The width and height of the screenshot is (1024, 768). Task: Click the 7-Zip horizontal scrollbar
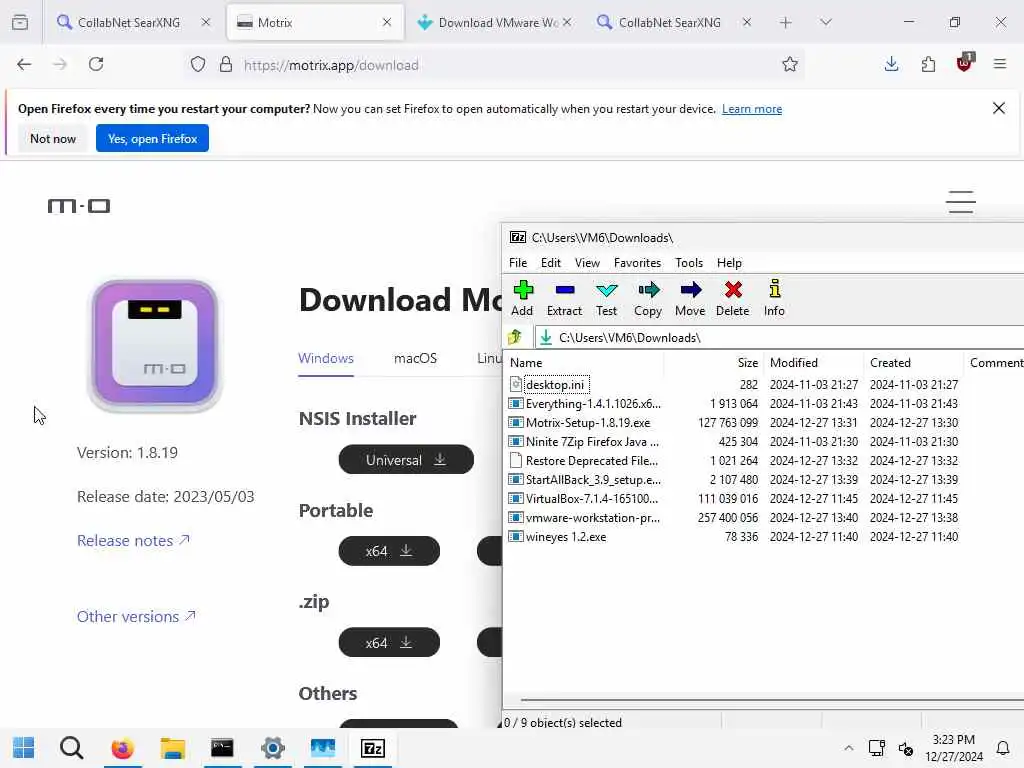pos(771,700)
